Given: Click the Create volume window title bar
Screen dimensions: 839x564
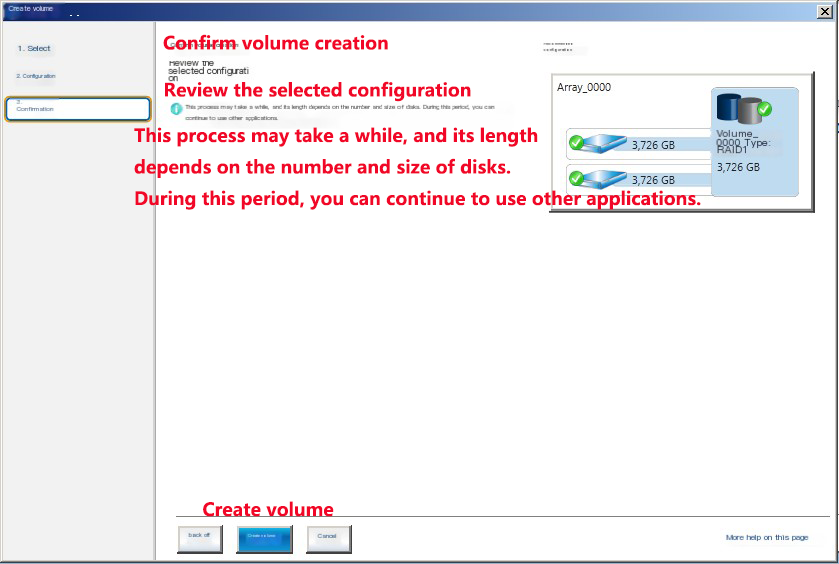Looking at the screenshot, I should 400,9.
